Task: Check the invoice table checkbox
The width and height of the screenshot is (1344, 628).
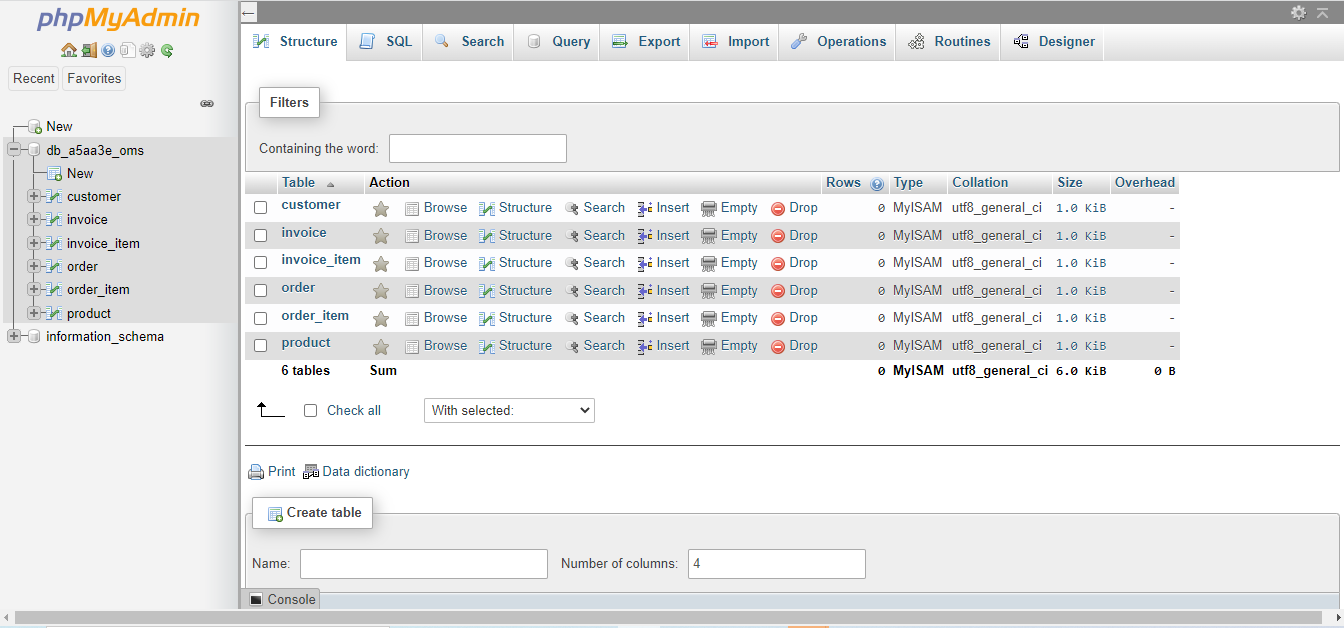Action: [x=261, y=236]
